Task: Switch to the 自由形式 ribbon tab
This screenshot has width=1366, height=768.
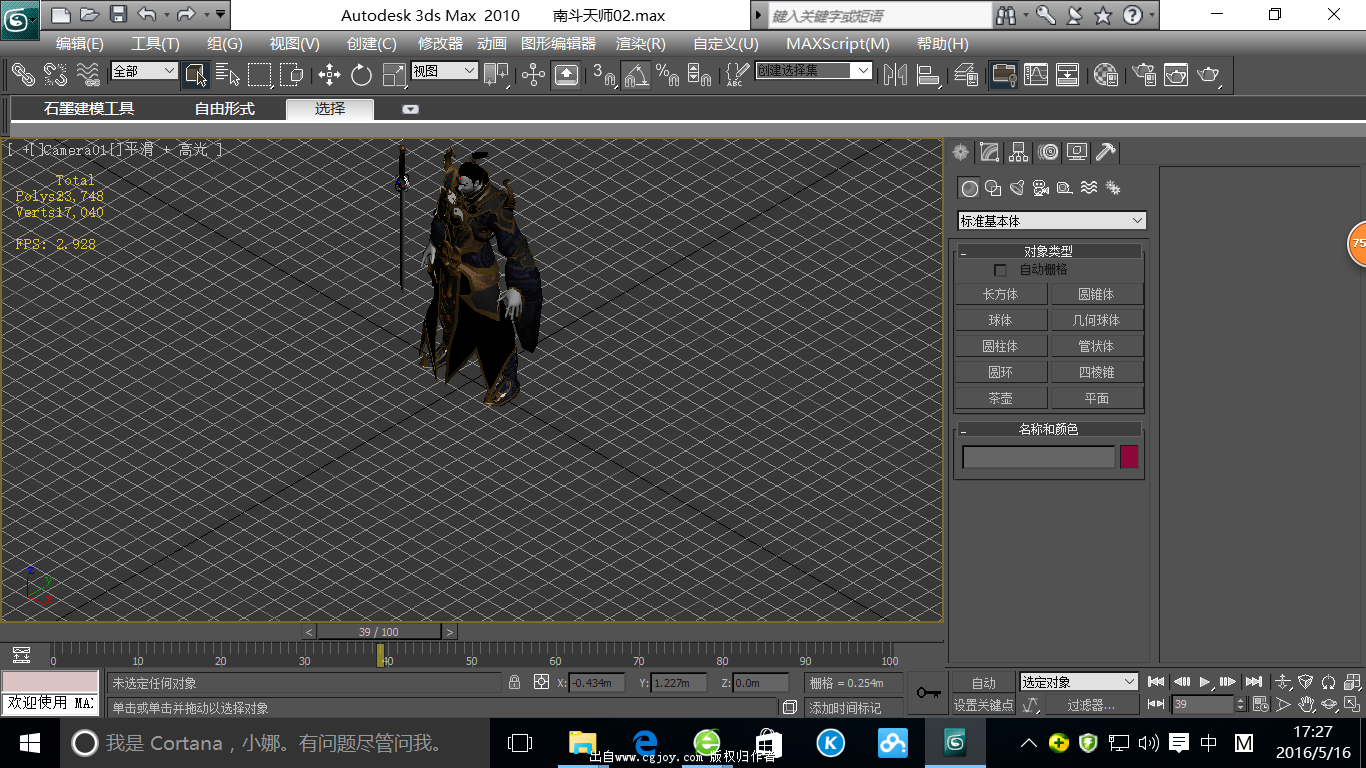Action: point(225,109)
